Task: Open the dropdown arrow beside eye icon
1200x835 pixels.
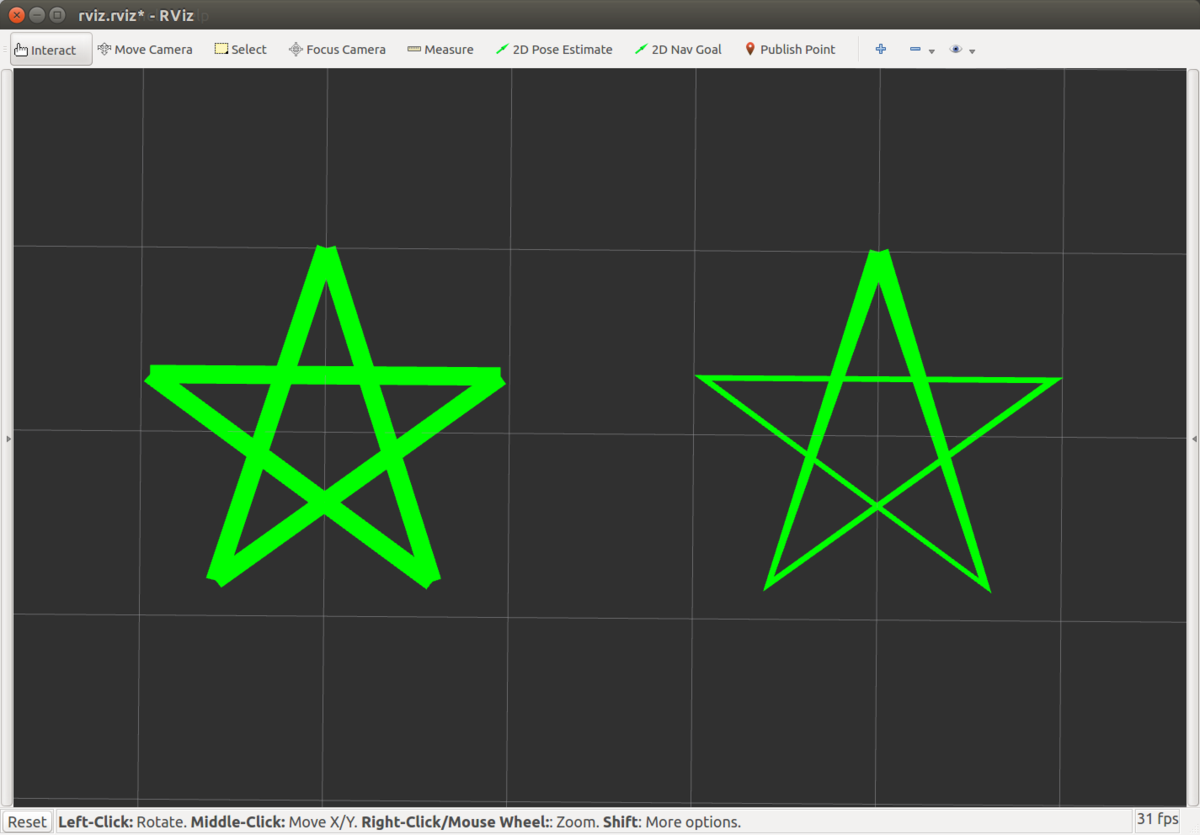Action: click(x=972, y=51)
